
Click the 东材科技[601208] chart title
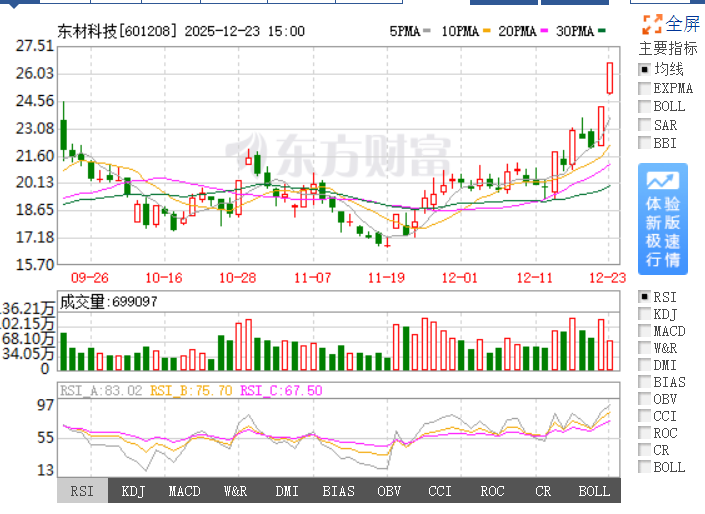point(117,31)
